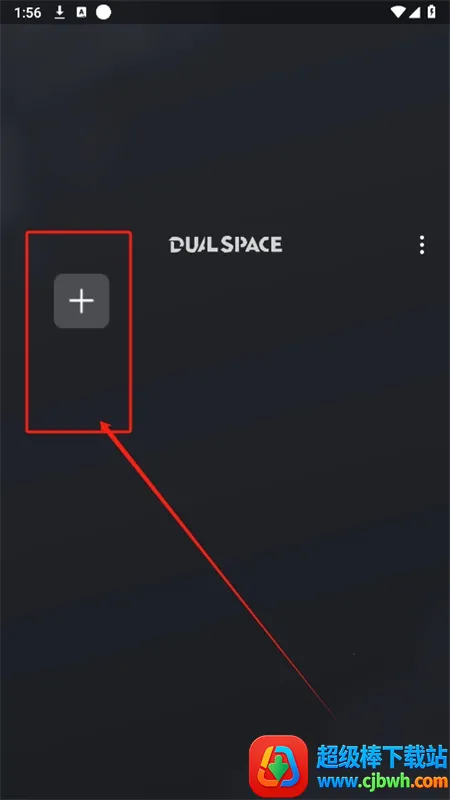The width and height of the screenshot is (450, 800).
Task: Tap the download arrow status bar icon
Action: click(60, 12)
